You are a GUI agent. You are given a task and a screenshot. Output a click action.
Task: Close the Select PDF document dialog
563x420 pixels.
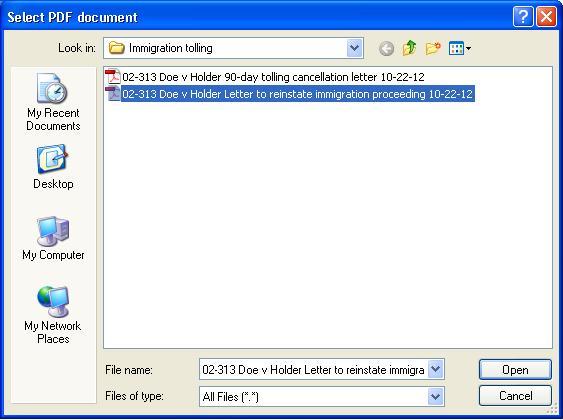coord(546,17)
